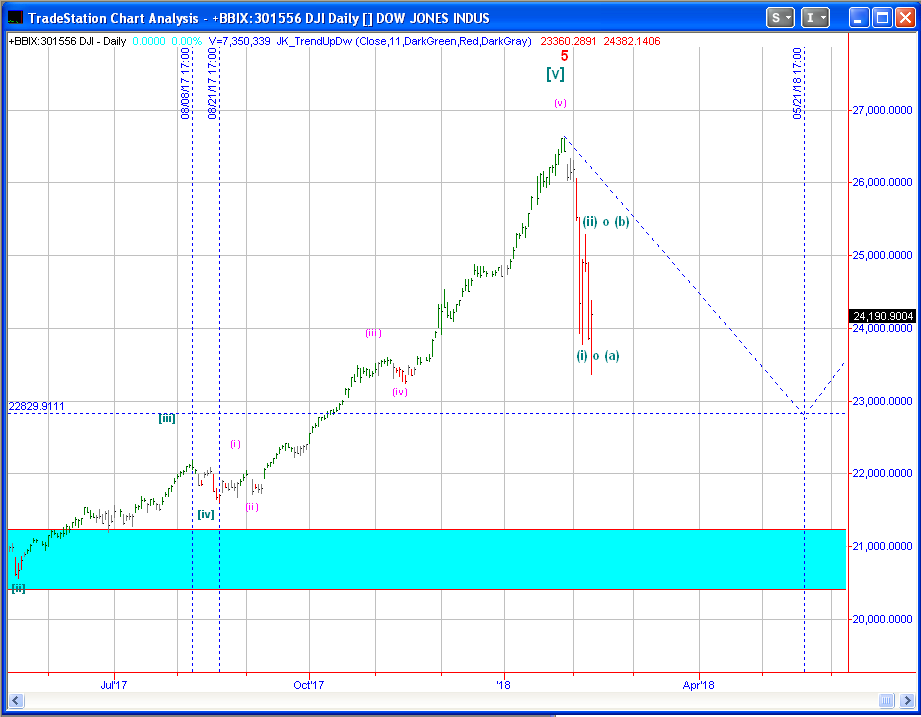Minimize the Chart Analysis window
921x717 pixels.
(858, 17)
